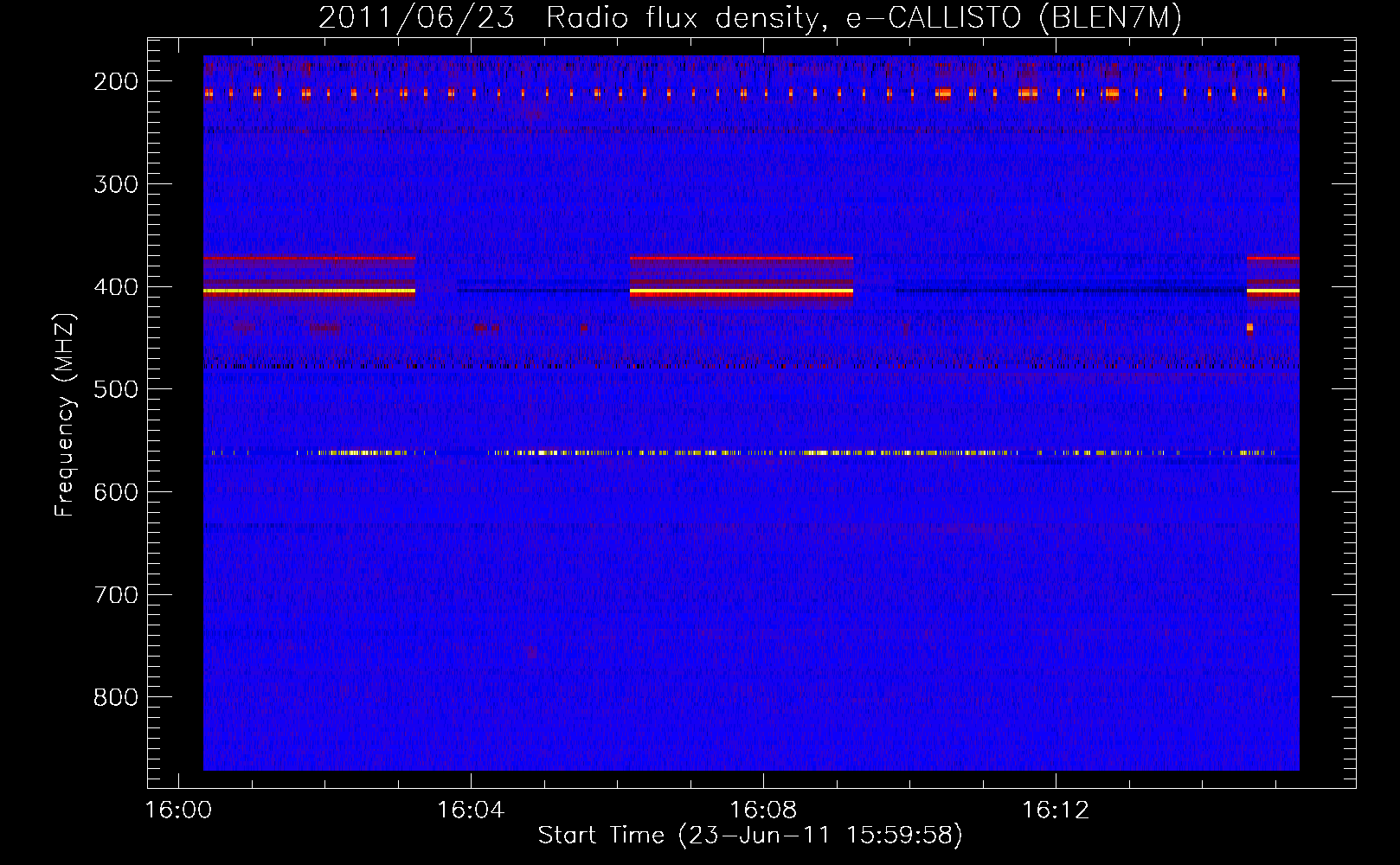Click the '800' frequency tick label
This screenshot has height=865, width=1400.
[116, 697]
